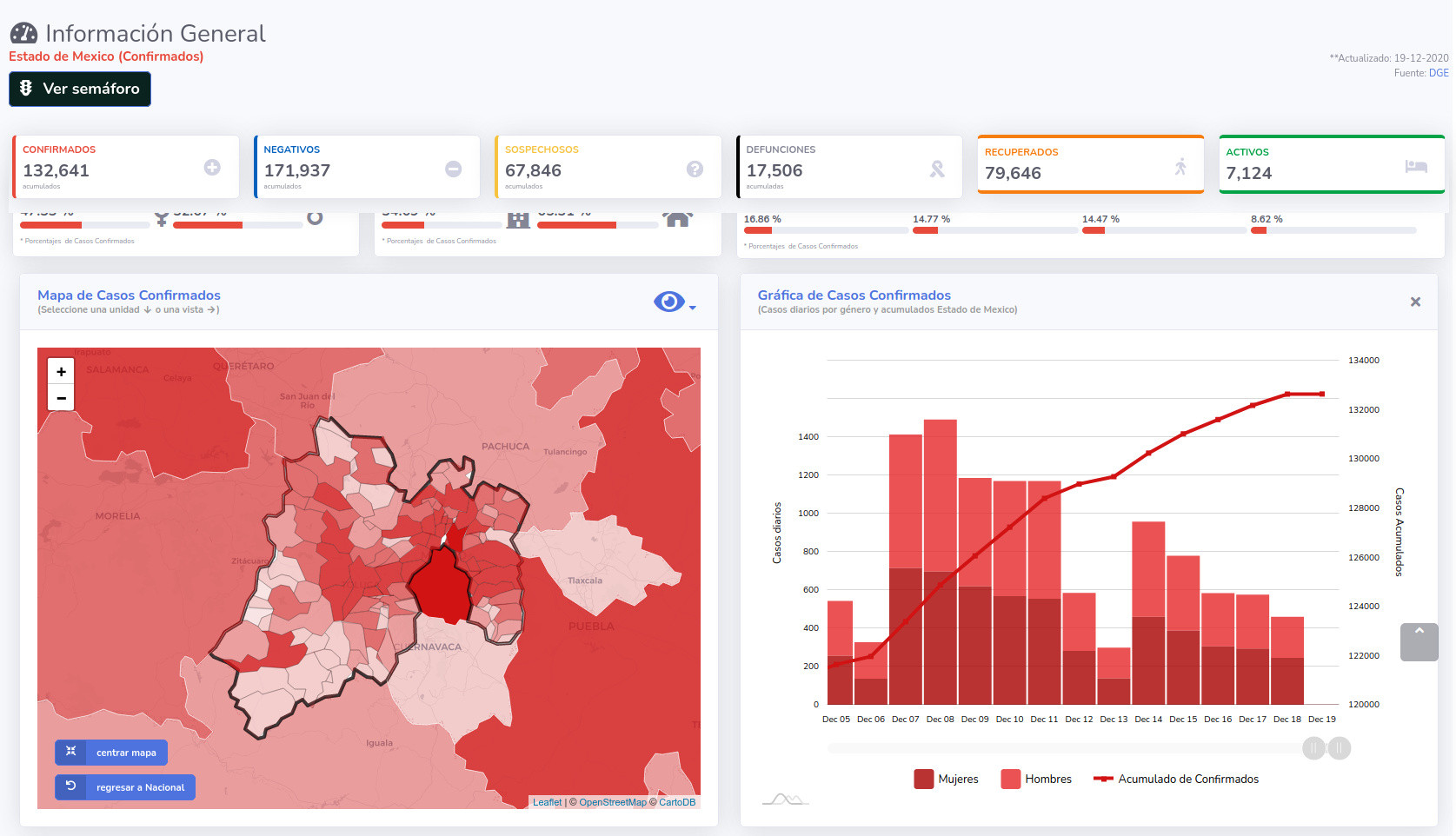1456x836 pixels.
Task: Click the Activos card value 7,124
Action: [x=1248, y=173]
